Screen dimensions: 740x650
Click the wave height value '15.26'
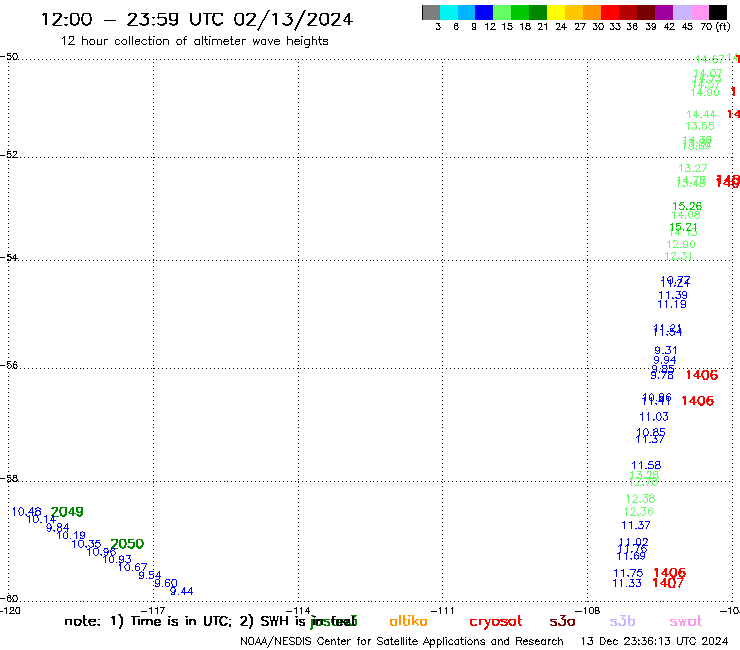(x=687, y=206)
